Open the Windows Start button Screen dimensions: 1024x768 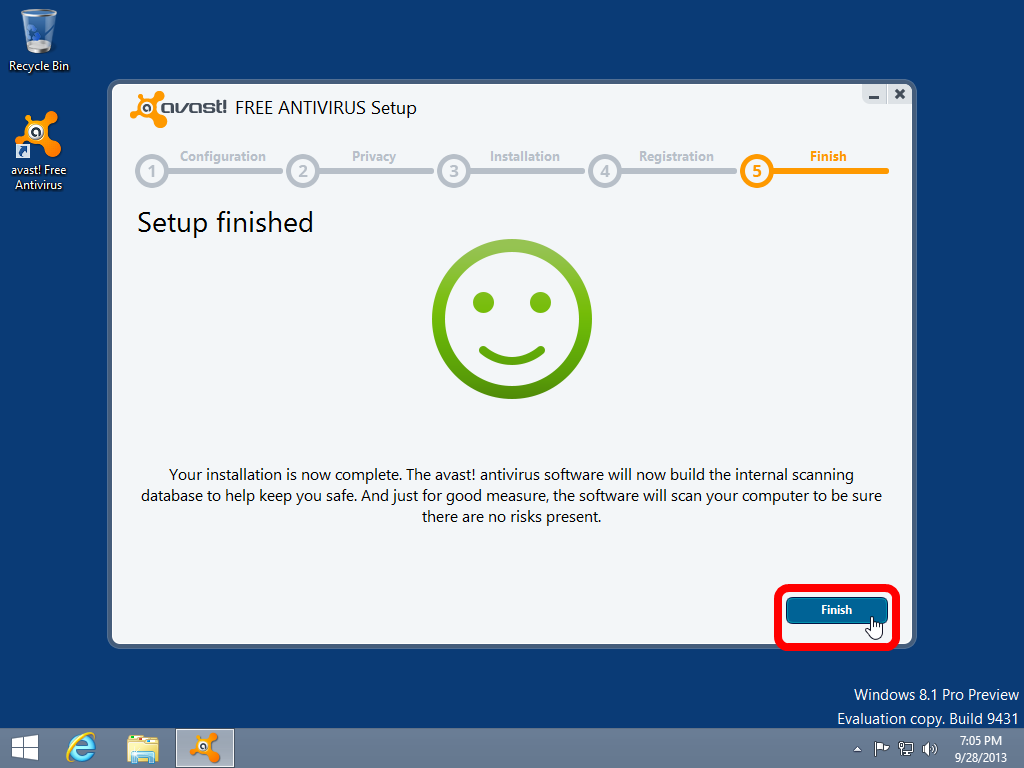point(25,747)
